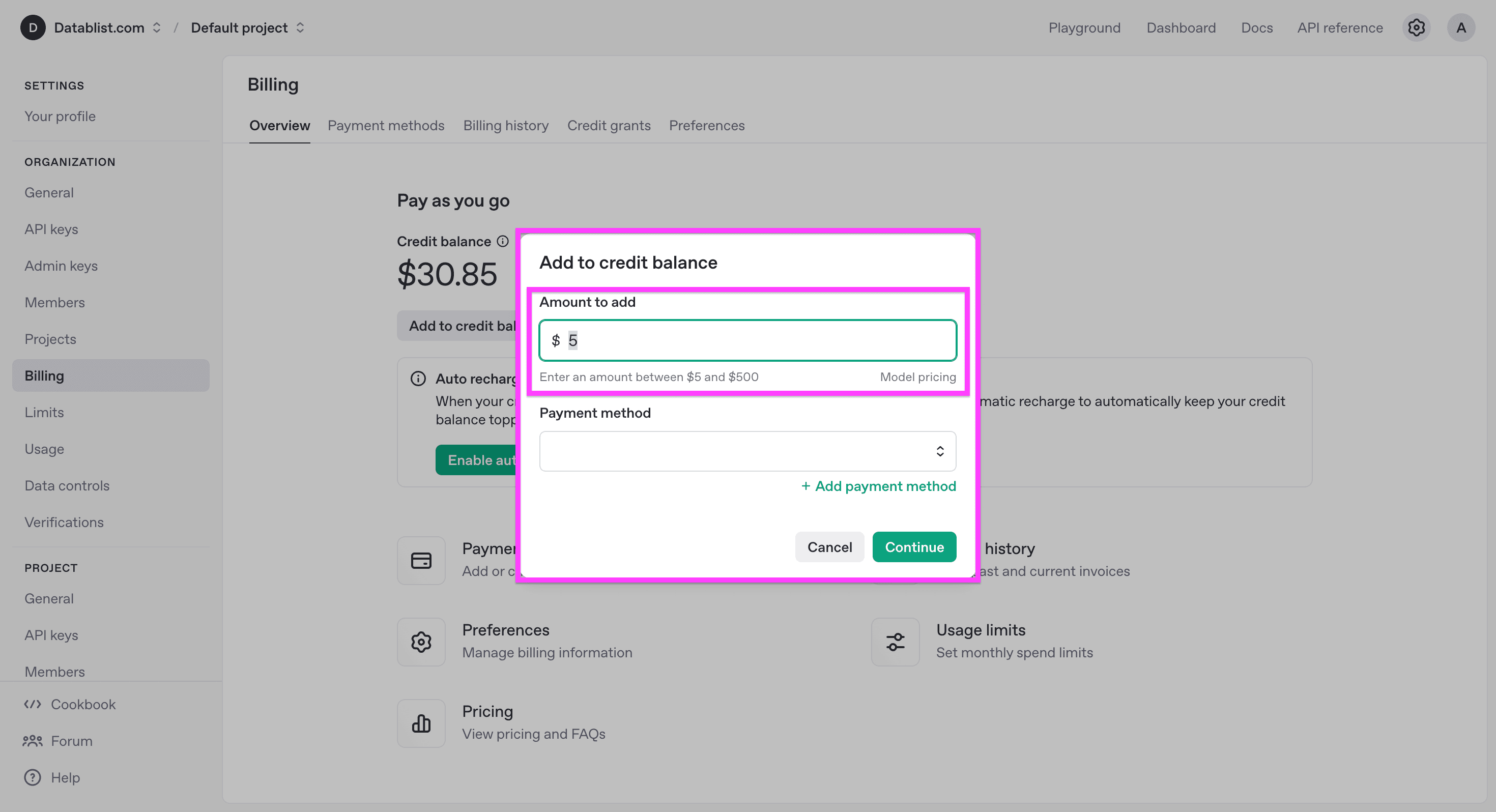The height and width of the screenshot is (812, 1496).
Task: Click the Forum people icon
Action: click(x=33, y=741)
